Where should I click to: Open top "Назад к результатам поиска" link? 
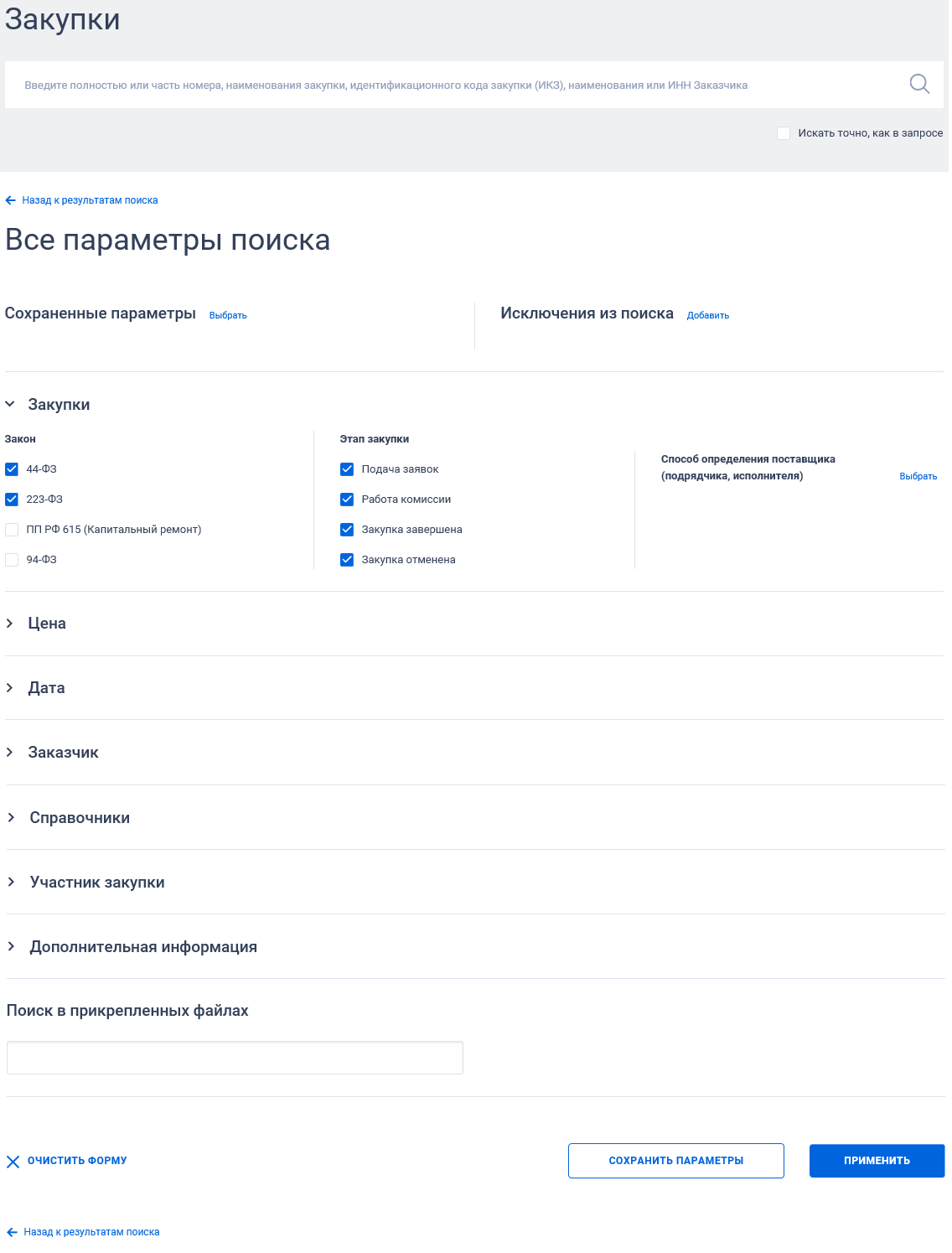pyautogui.click(x=90, y=200)
